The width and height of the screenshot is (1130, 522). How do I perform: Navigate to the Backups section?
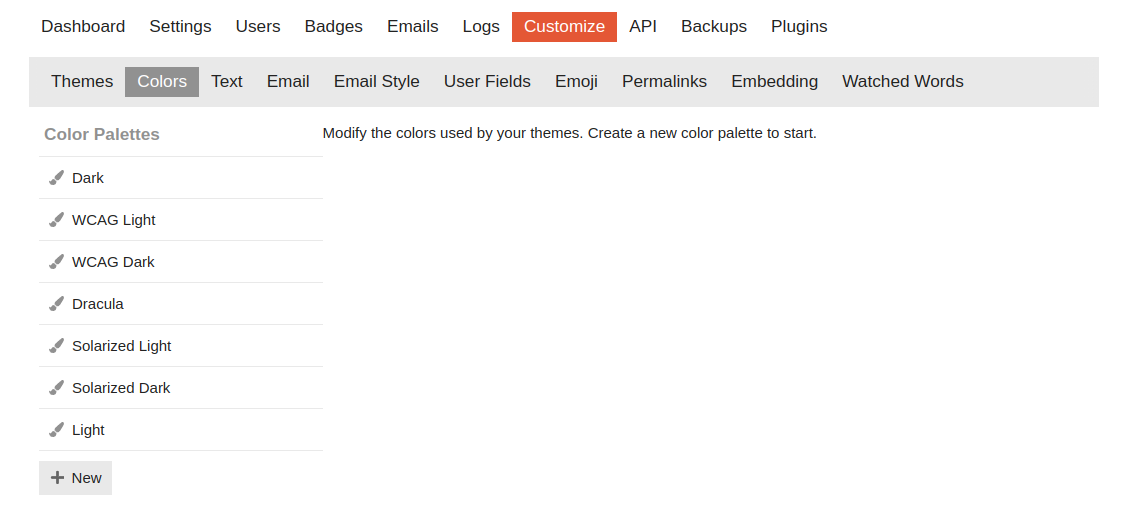point(714,27)
